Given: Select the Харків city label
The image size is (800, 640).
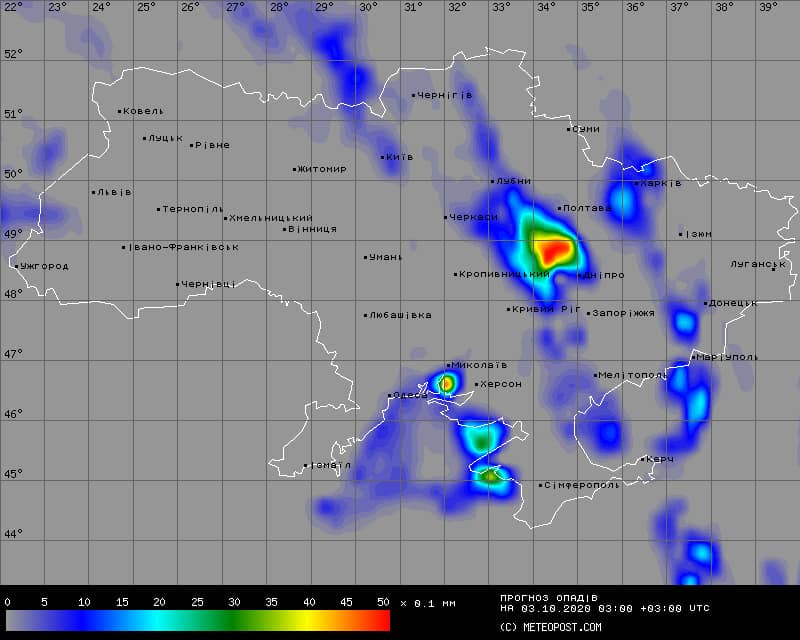Looking at the screenshot, I should tap(660, 183).
